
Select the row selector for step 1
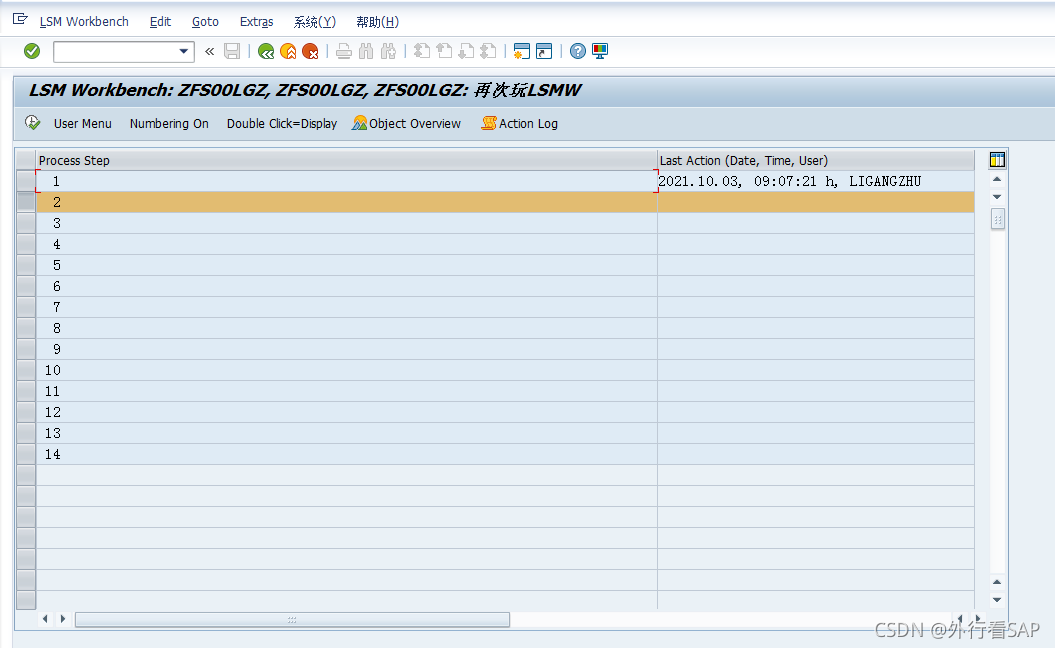26,181
